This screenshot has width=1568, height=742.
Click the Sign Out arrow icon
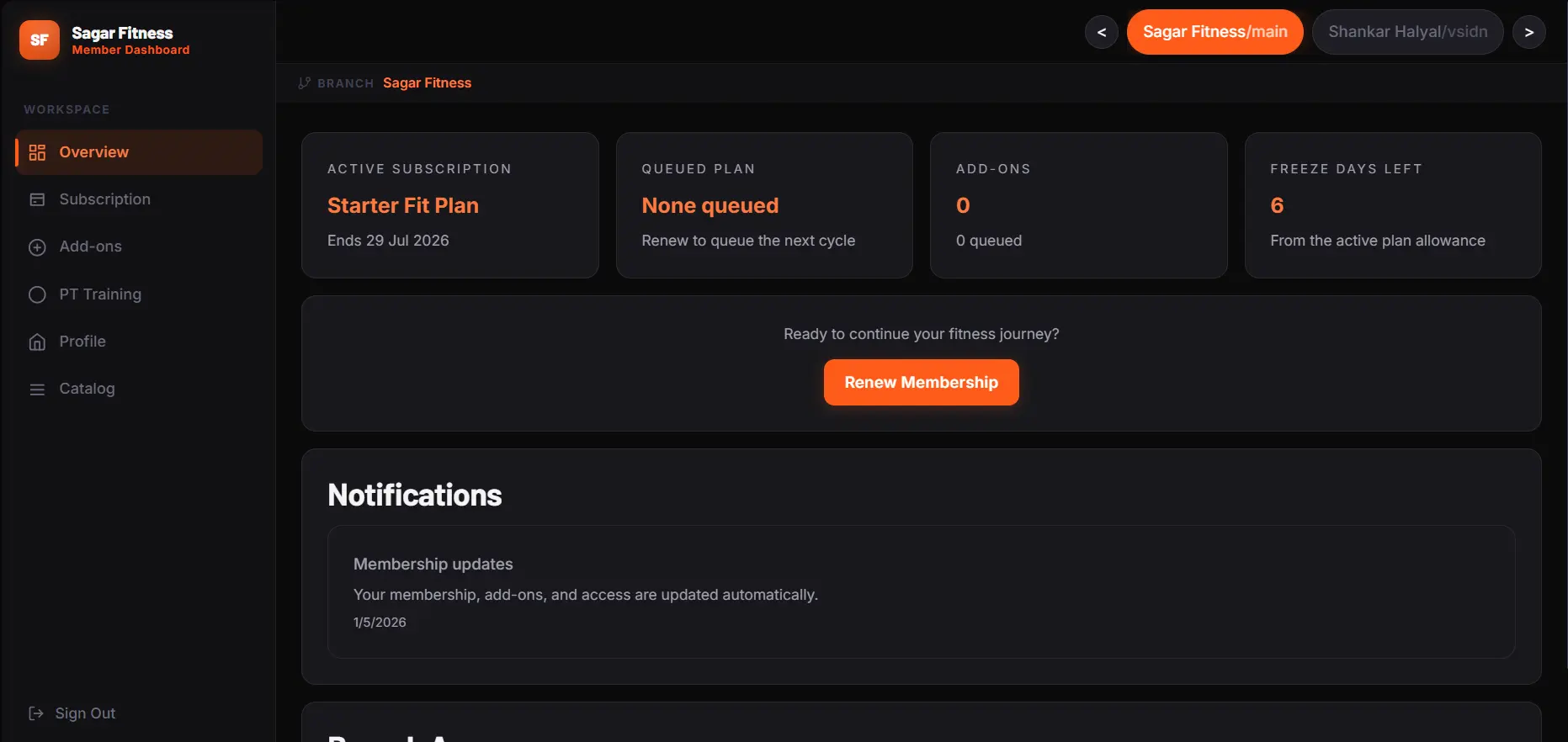(36, 713)
